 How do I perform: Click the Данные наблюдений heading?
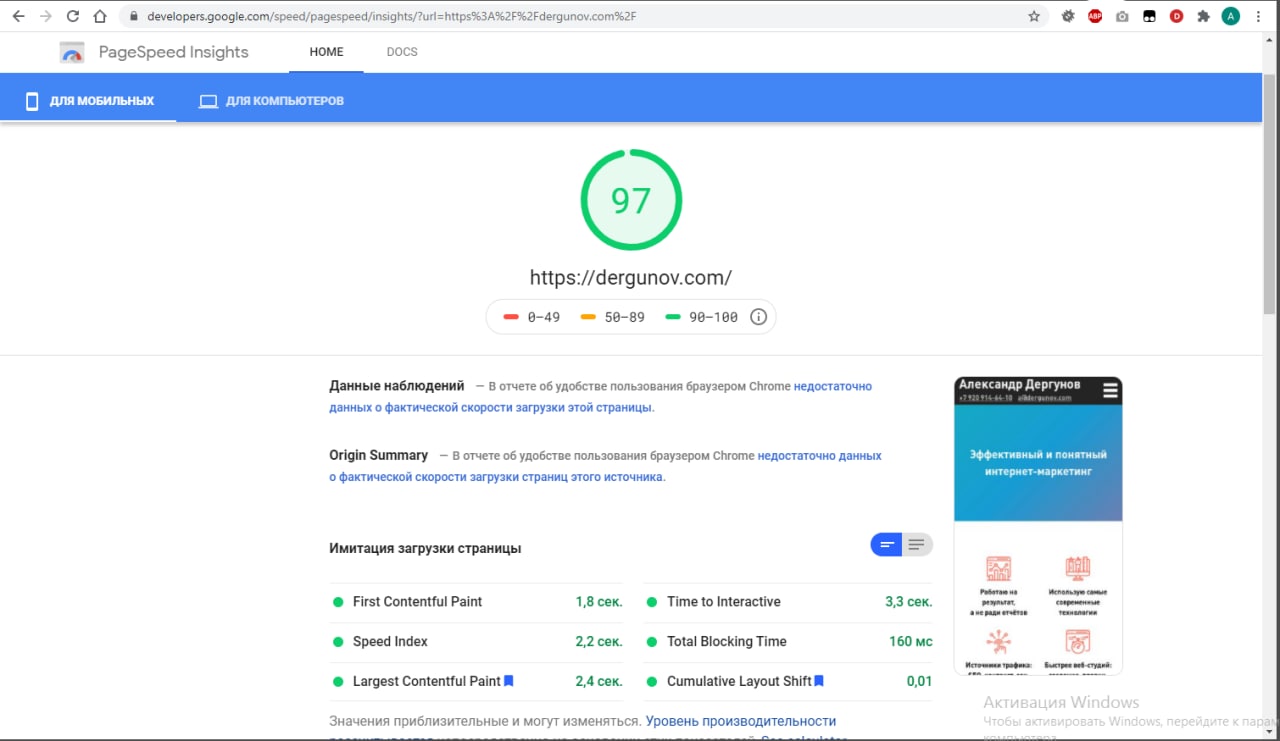397,386
